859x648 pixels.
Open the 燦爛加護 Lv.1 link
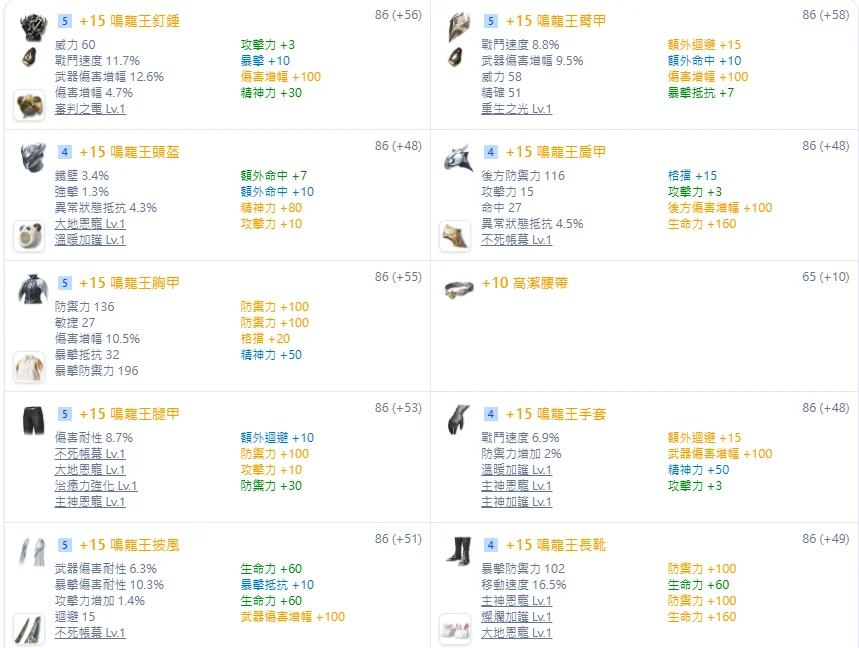[x=516, y=617]
